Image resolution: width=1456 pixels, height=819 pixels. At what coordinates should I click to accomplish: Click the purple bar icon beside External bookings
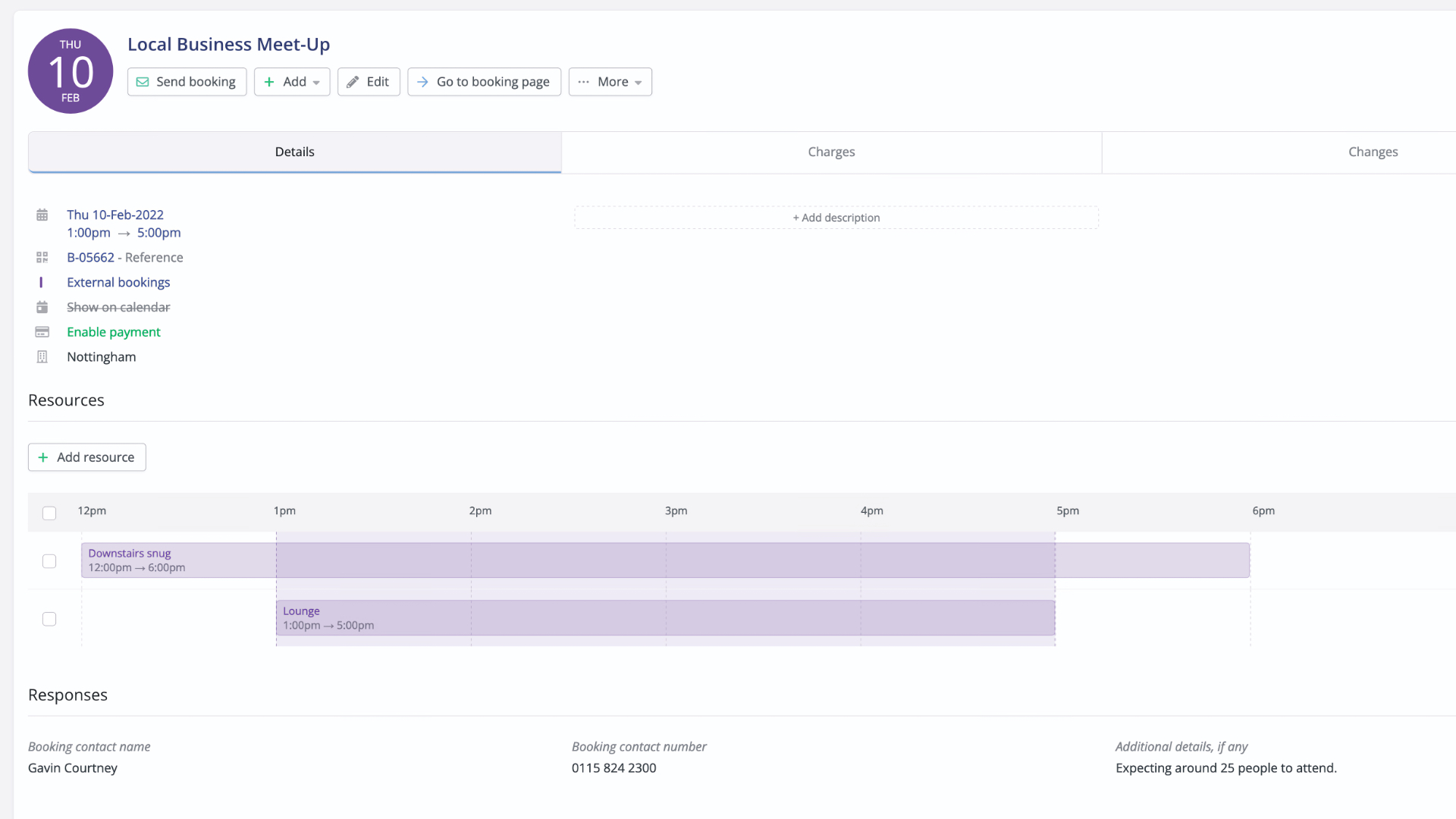point(41,282)
